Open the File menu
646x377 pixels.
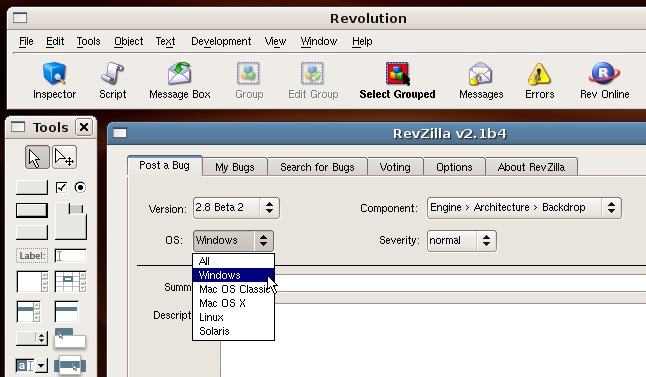26,41
